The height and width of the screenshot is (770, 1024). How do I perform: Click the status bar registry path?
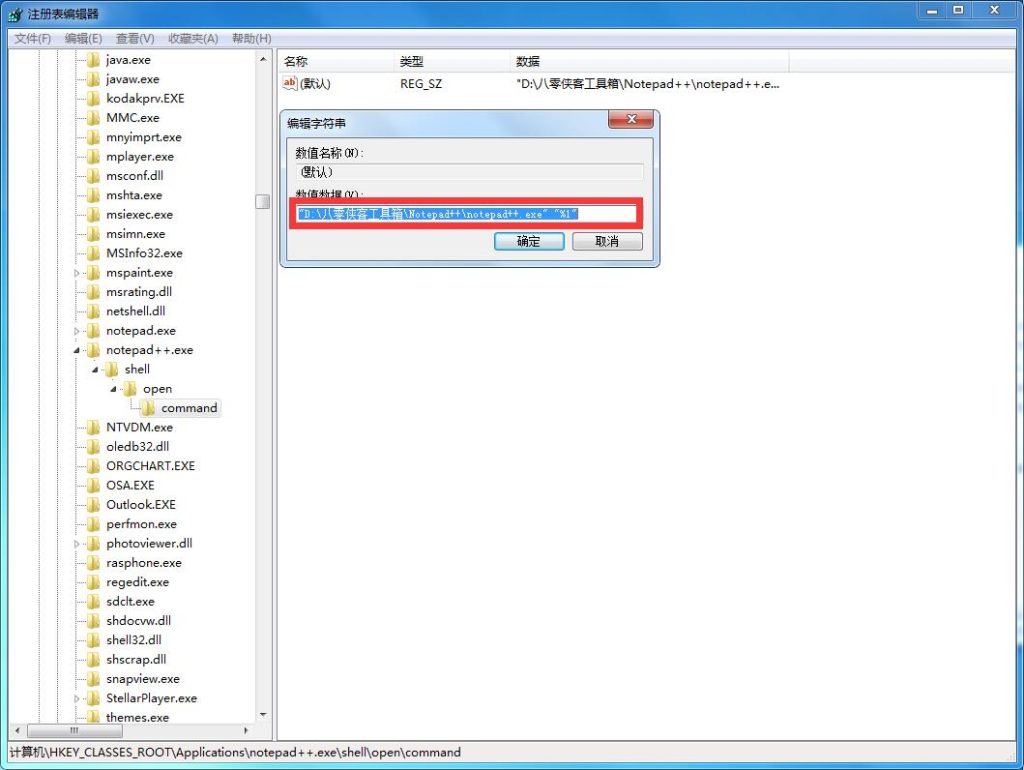(235, 752)
